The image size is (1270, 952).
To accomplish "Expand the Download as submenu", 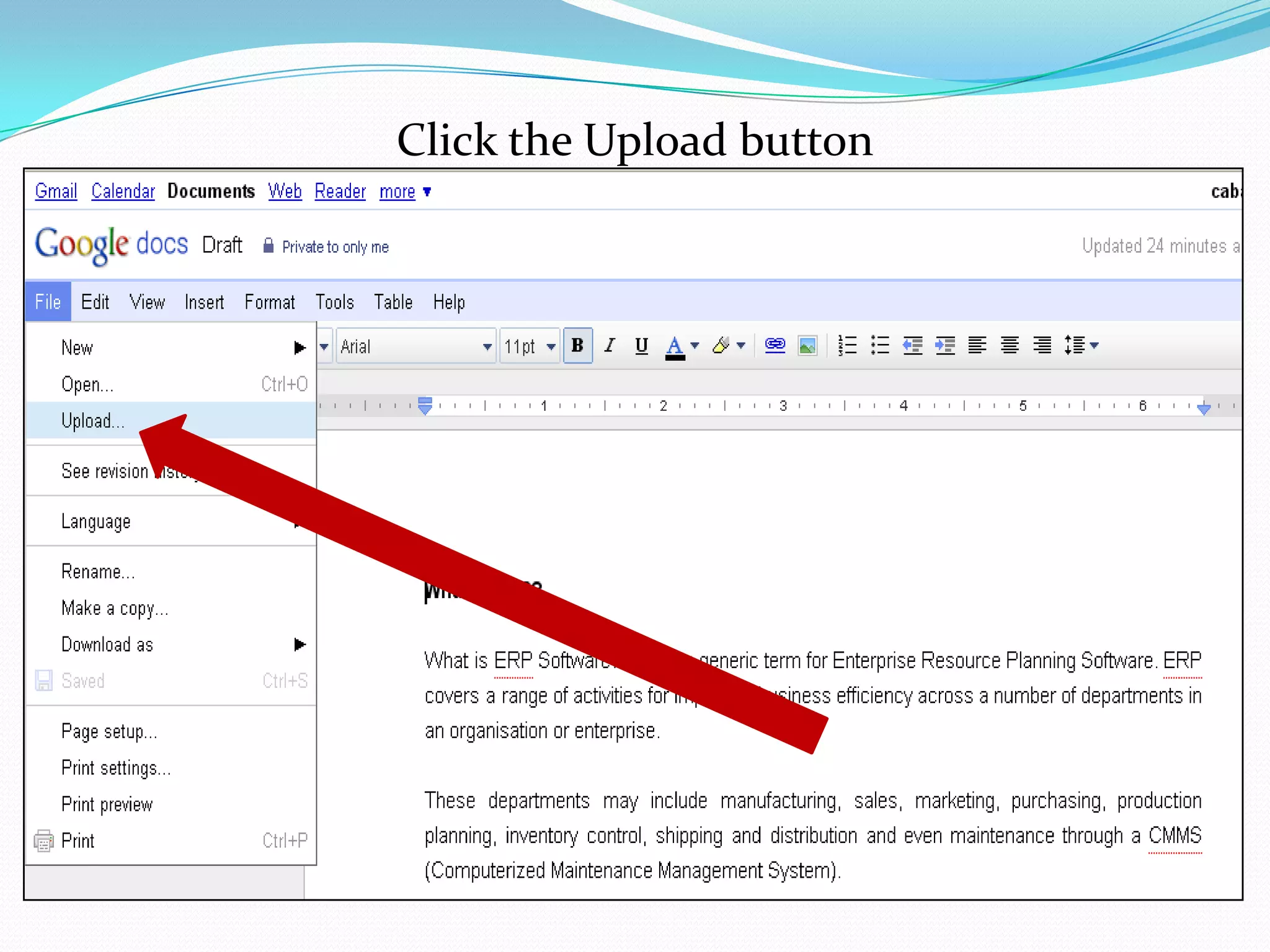I will tap(171, 645).
